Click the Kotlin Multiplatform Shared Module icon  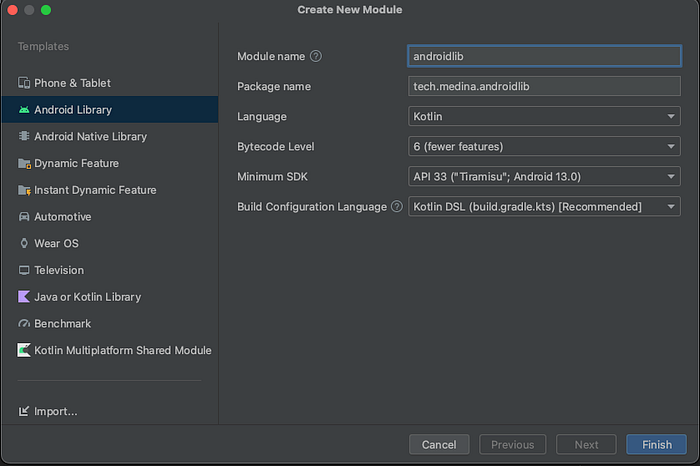pyautogui.click(x=24, y=350)
